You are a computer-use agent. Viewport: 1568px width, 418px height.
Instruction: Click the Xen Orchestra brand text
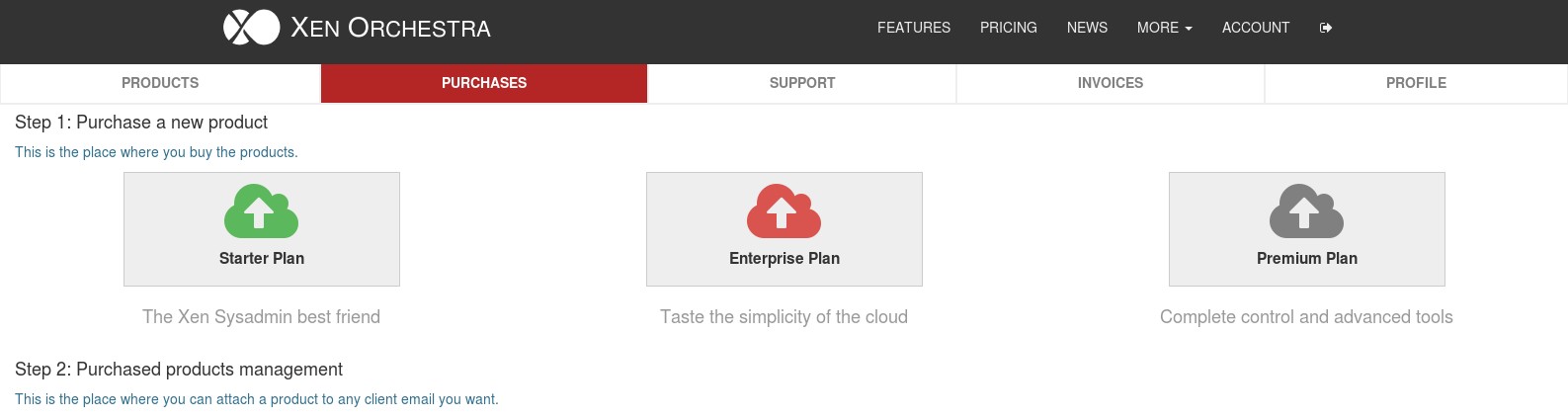click(390, 28)
